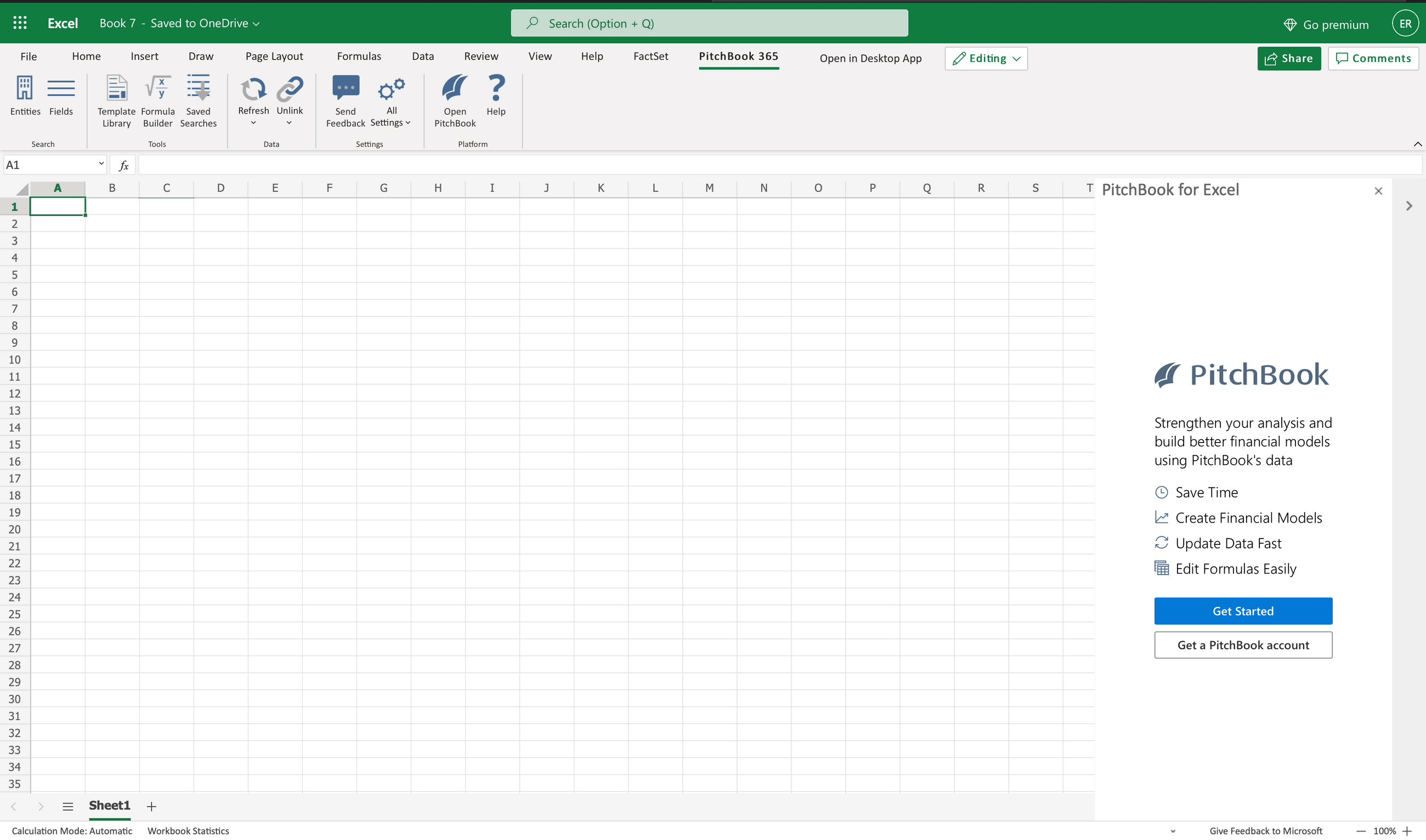Click the Open PitchBook icon
Image resolution: width=1426 pixels, height=840 pixels.
tap(455, 89)
